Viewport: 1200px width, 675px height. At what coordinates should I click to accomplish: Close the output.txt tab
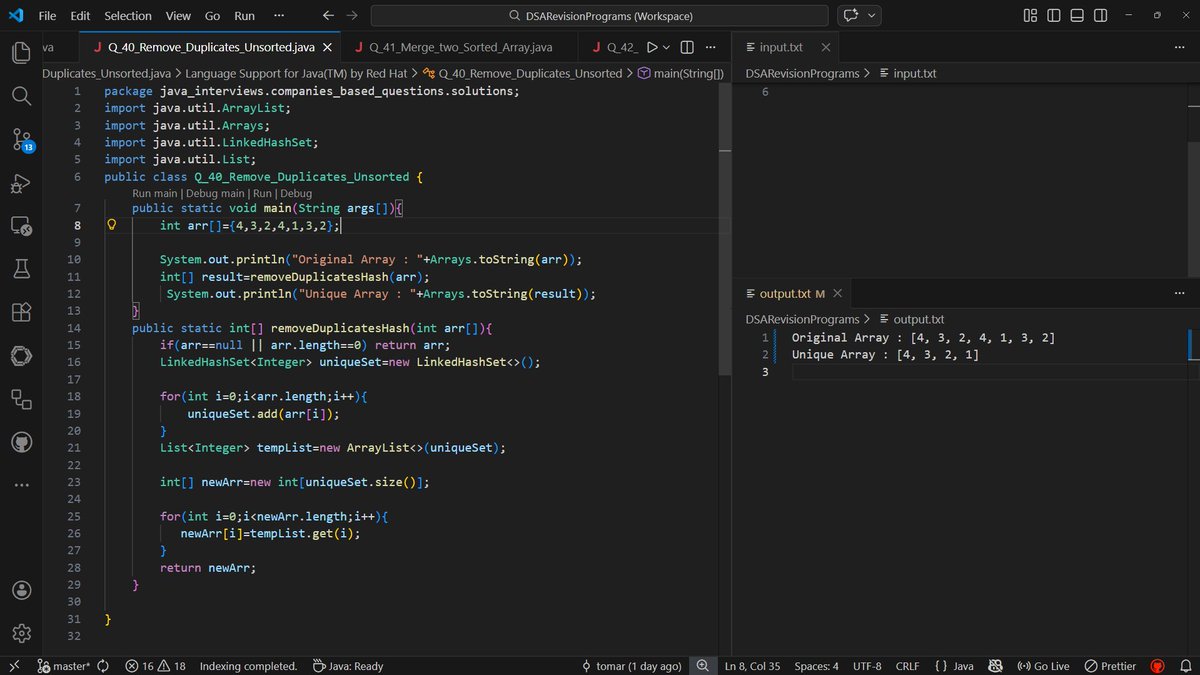837,293
